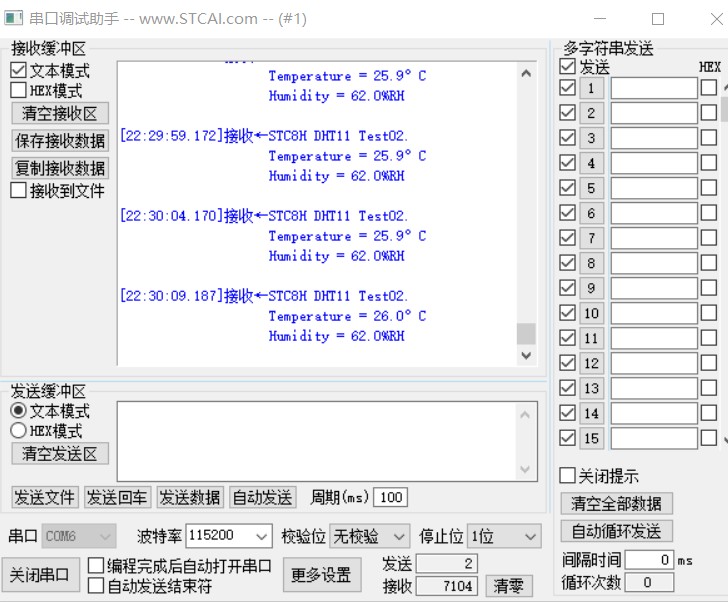Send string number 5 button
Viewport: 728px width, 602px height.
click(x=592, y=188)
